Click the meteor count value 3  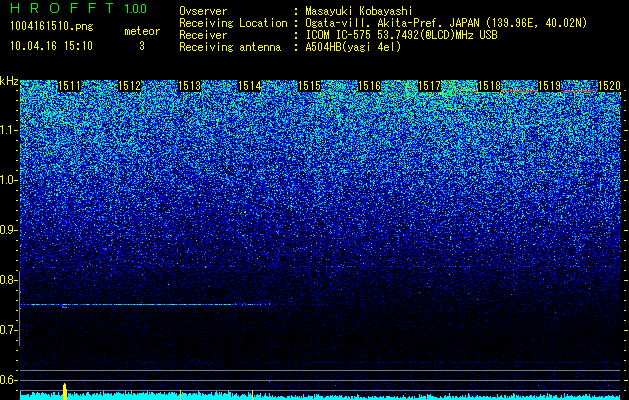click(142, 46)
